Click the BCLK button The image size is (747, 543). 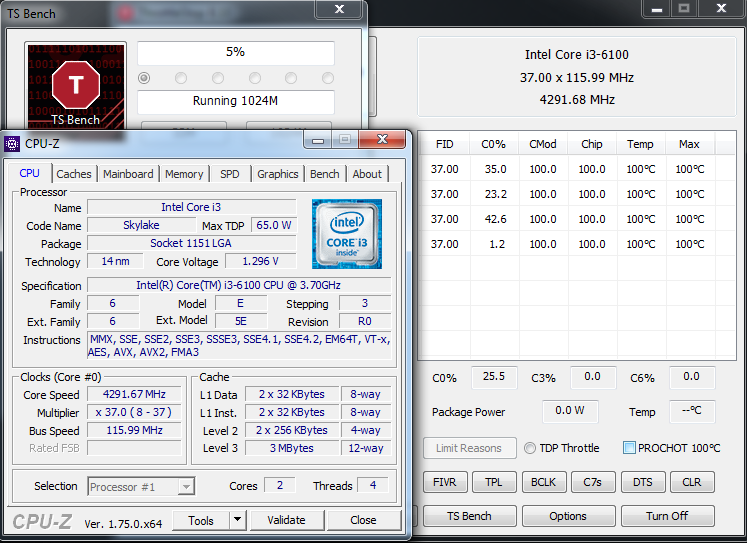(x=543, y=482)
